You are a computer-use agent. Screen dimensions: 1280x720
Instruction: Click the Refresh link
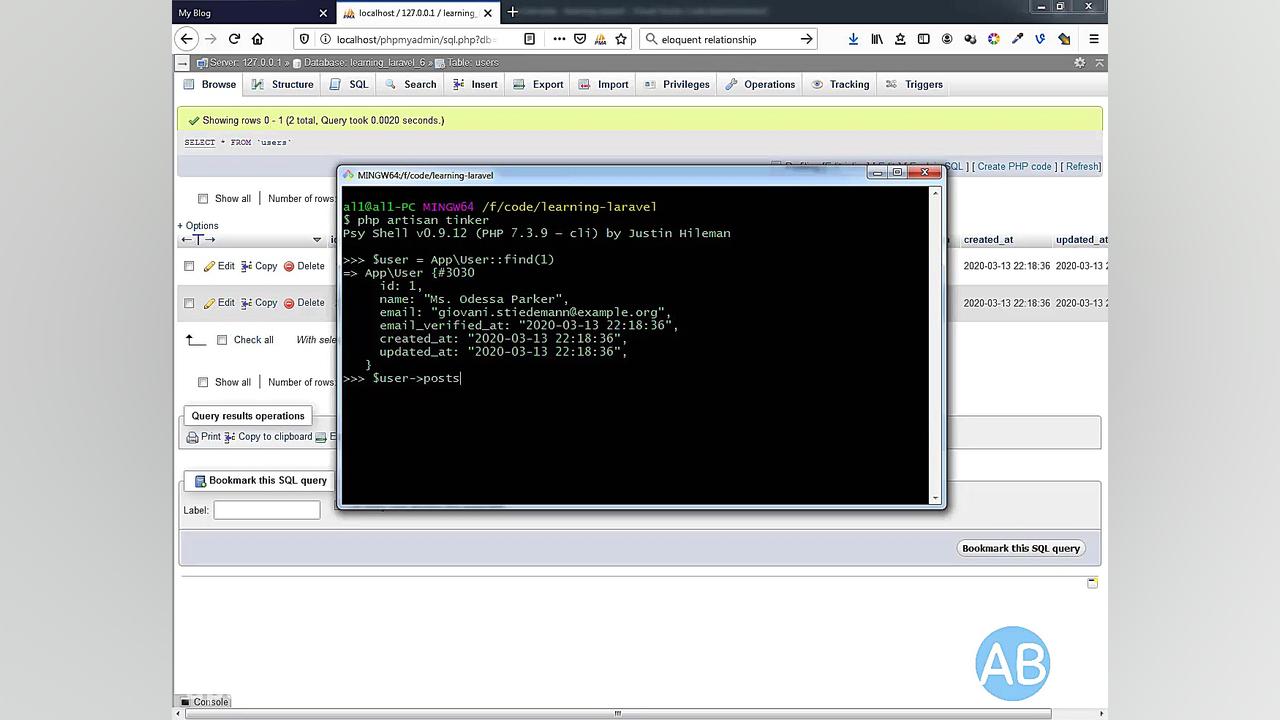coord(1082,167)
